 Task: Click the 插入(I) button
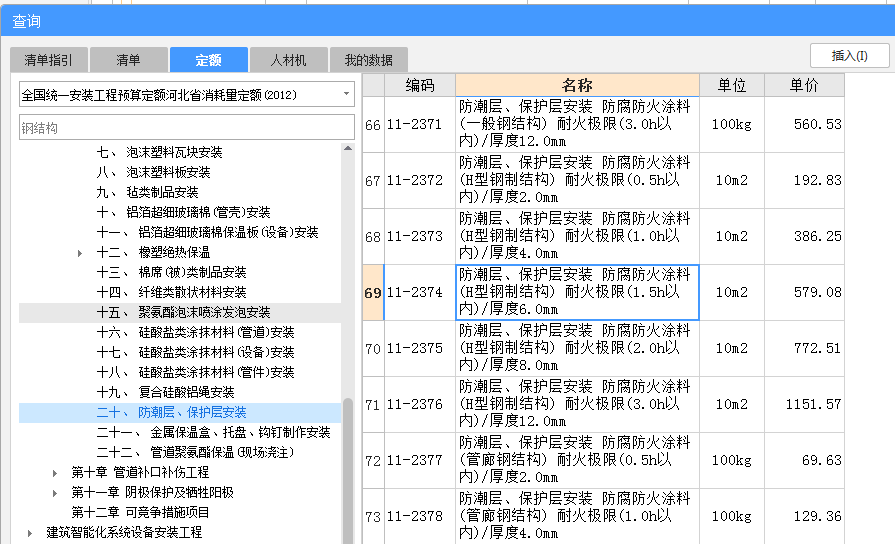849,56
